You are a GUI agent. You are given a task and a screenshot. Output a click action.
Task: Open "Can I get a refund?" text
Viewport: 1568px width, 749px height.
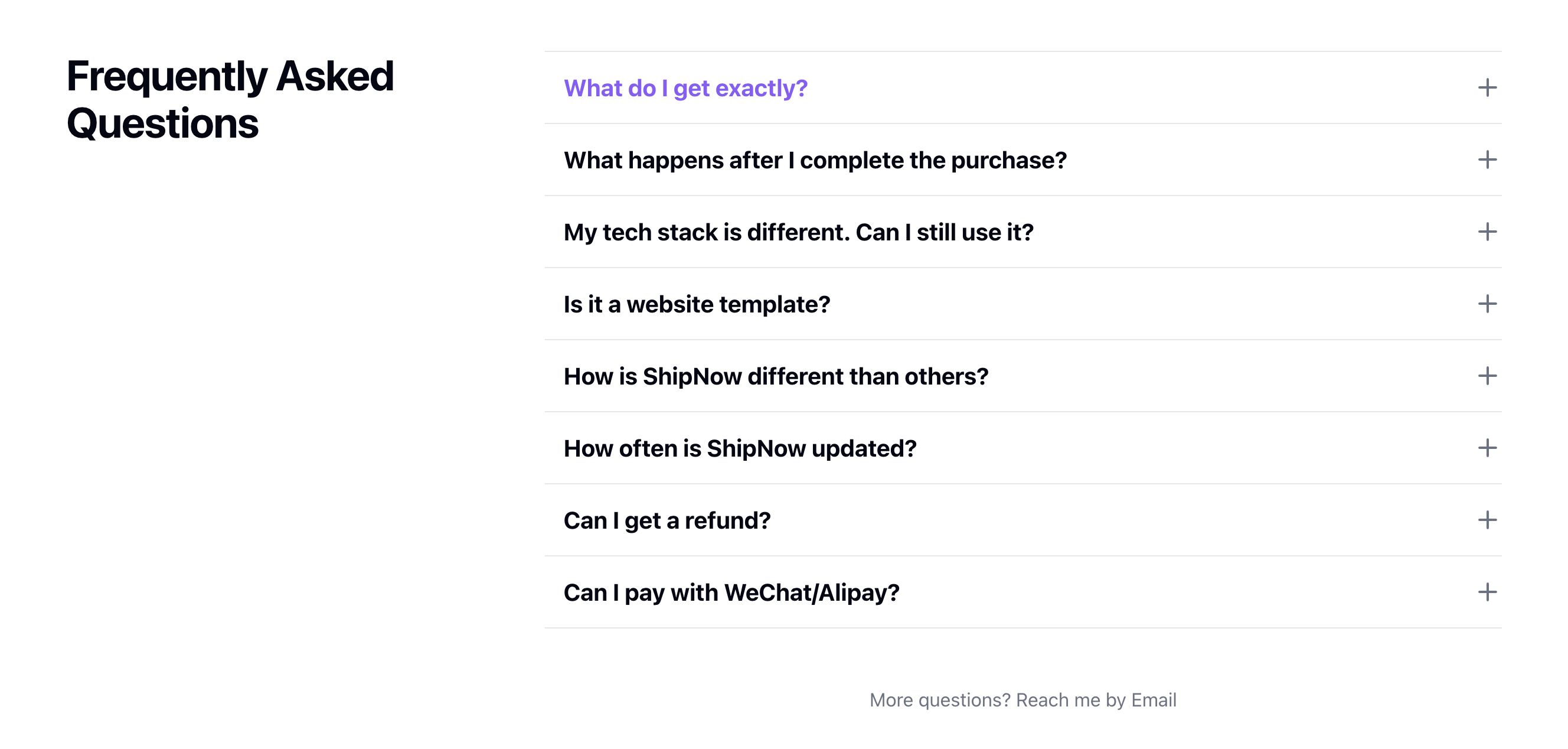[667, 520]
